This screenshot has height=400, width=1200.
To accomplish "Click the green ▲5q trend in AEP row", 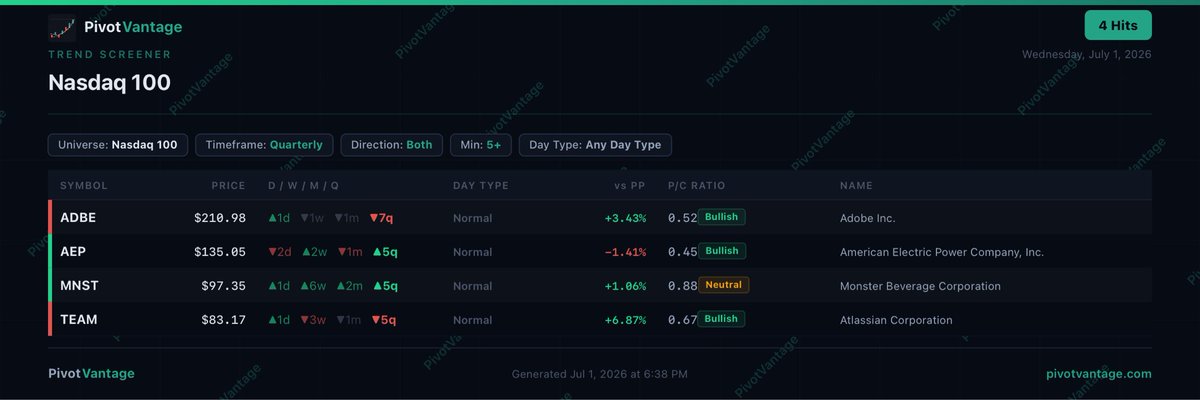I will [x=384, y=252].
